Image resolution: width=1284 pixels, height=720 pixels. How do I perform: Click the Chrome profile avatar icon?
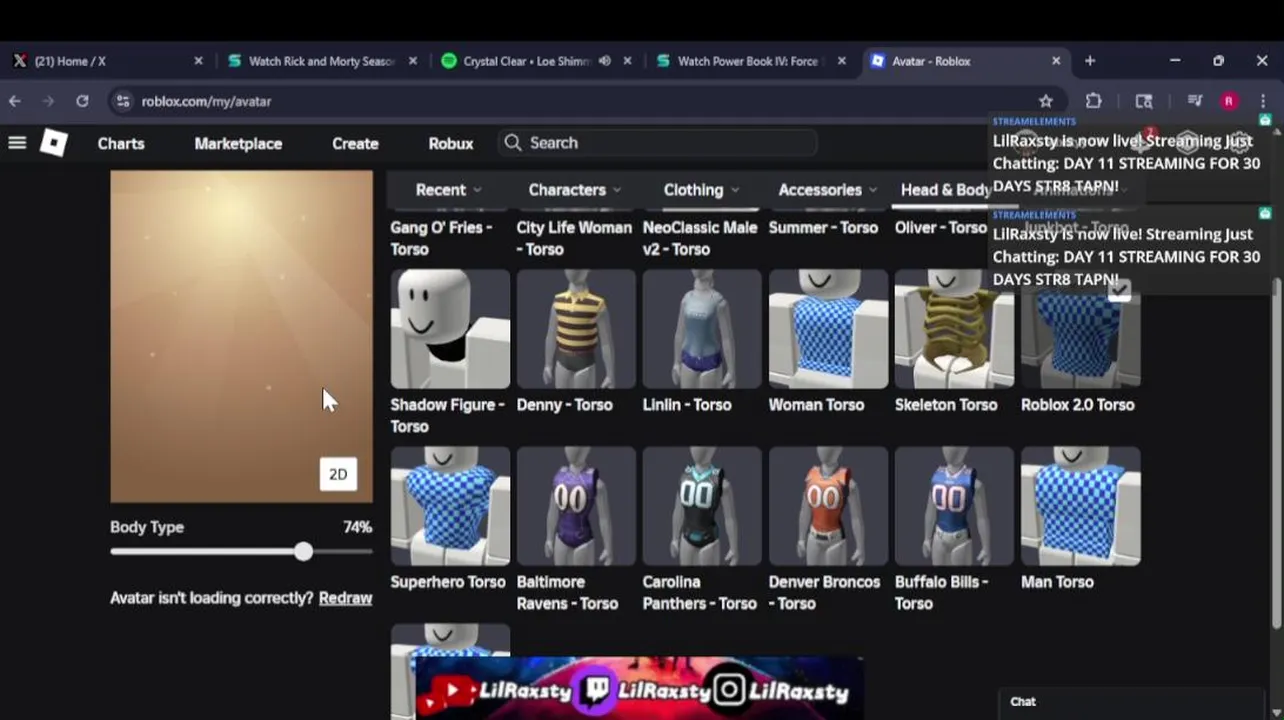click(1229, 101)
